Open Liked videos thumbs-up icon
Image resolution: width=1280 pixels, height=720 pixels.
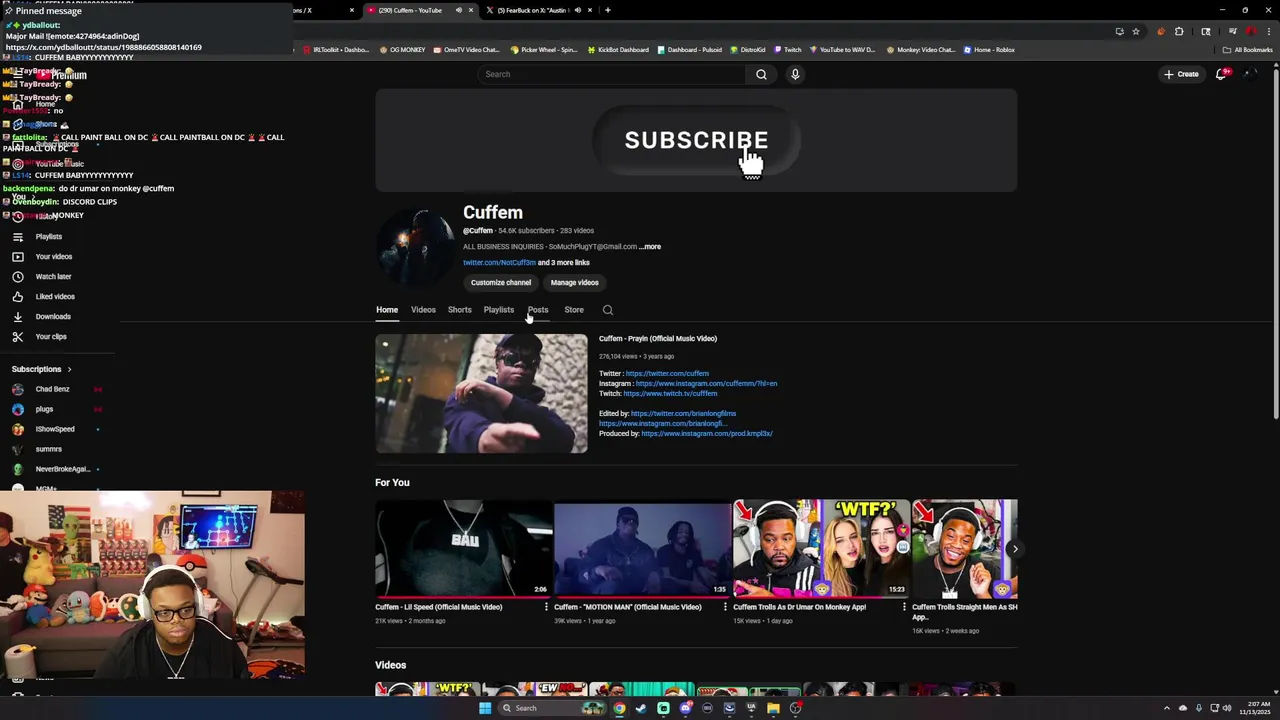tap(18, 297)
